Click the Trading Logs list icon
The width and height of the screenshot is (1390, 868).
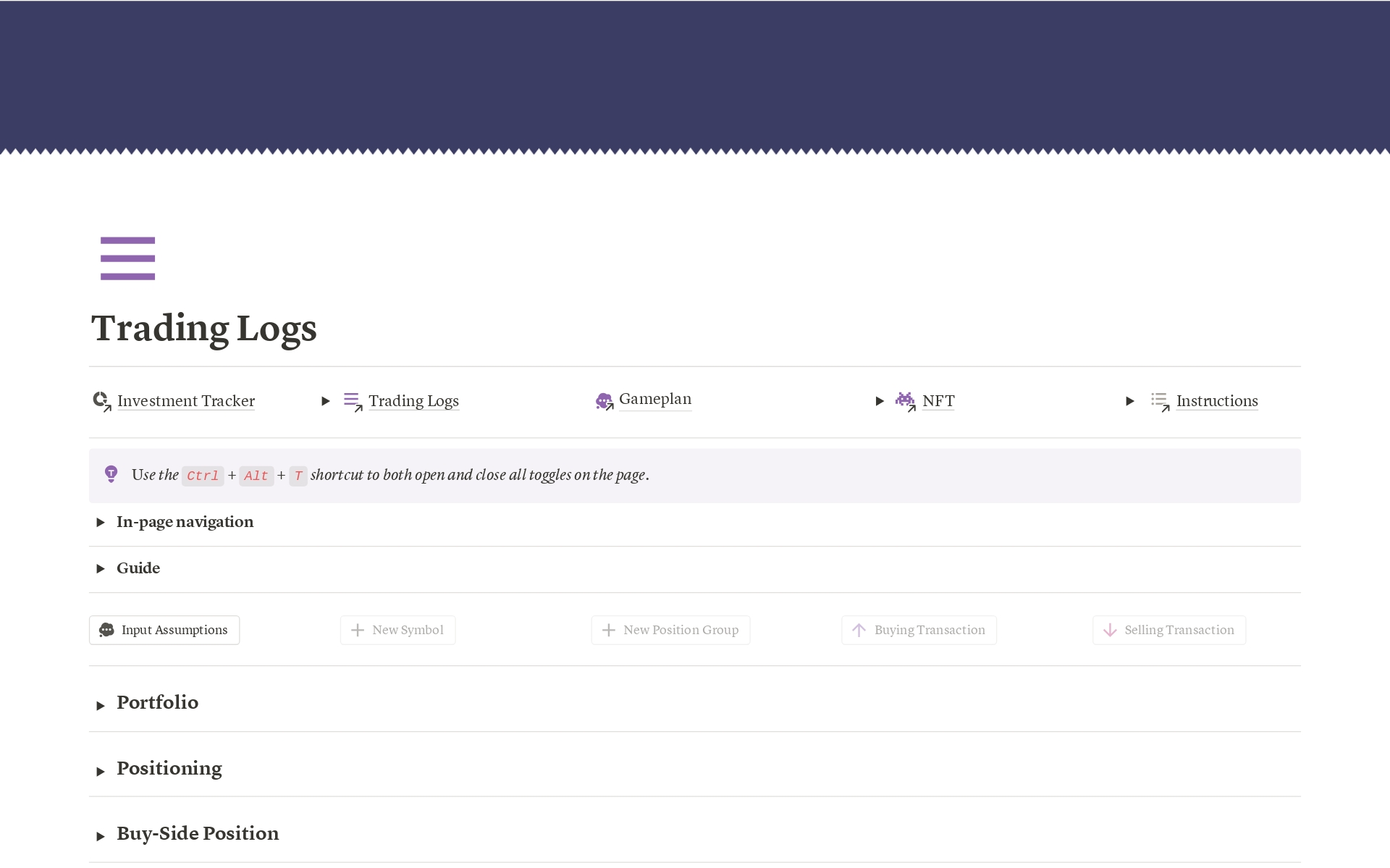pyautogui.click(x=353, y=401)
